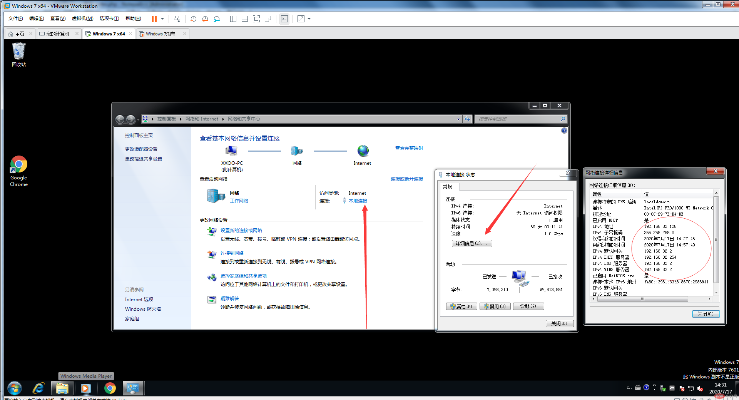This screenshot has height=400, width=739.
Task: Click the 工作网络 network type link
Action: pos(239,201)
